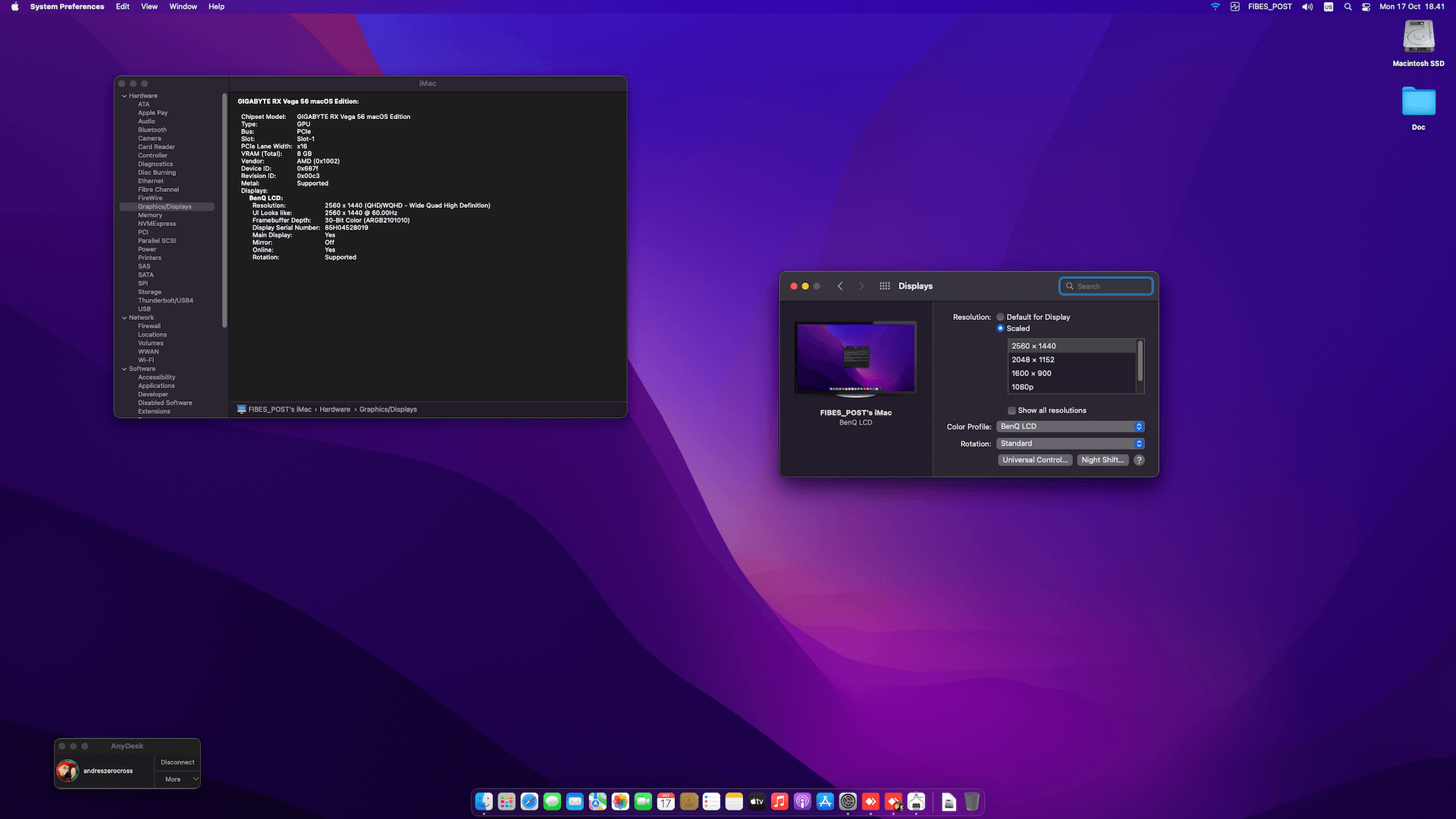The width and height of the screenshot is (1456, 819).
Task: Select 2560 × 1440 resolution
Action: [1071, 346]
